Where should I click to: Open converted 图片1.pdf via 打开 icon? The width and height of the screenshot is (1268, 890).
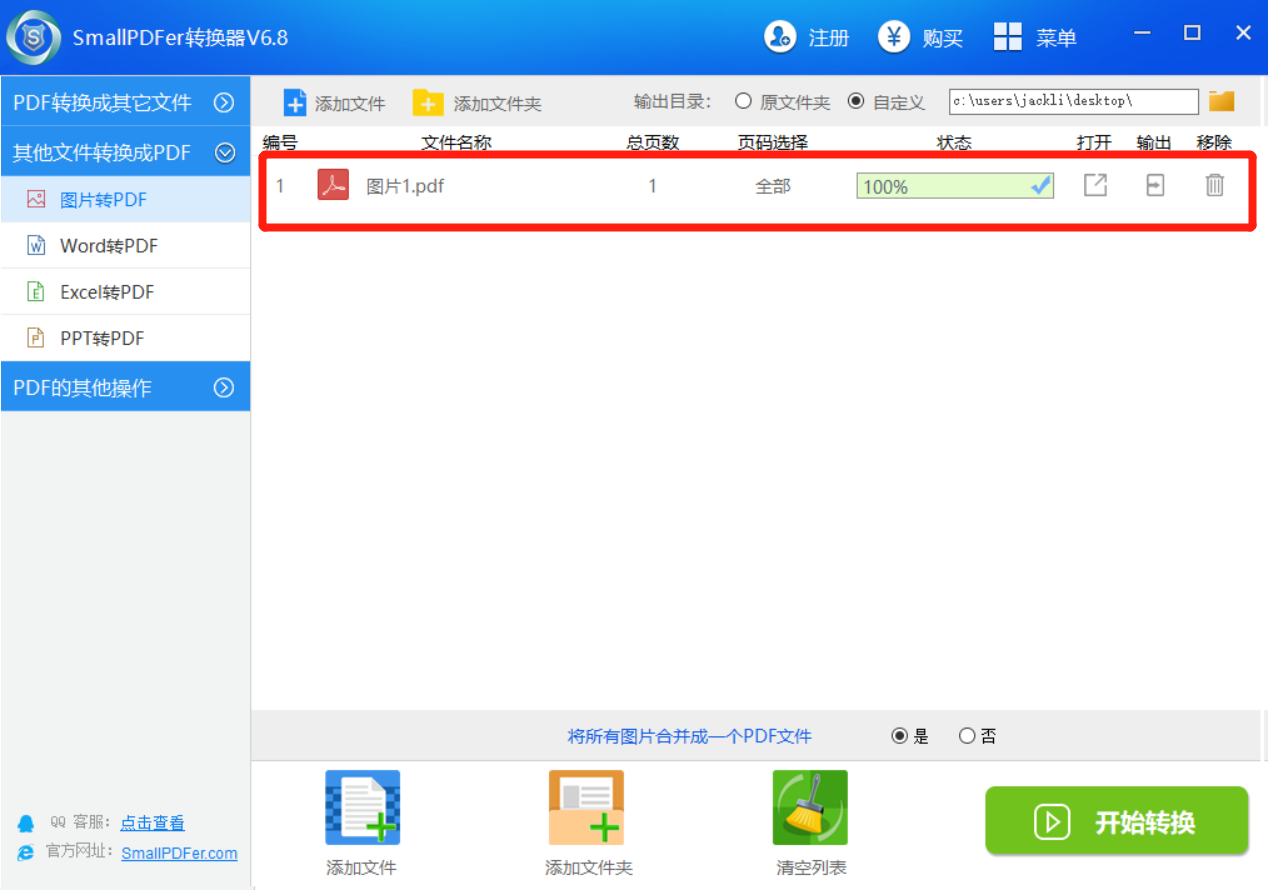[x=1095, y=185]
